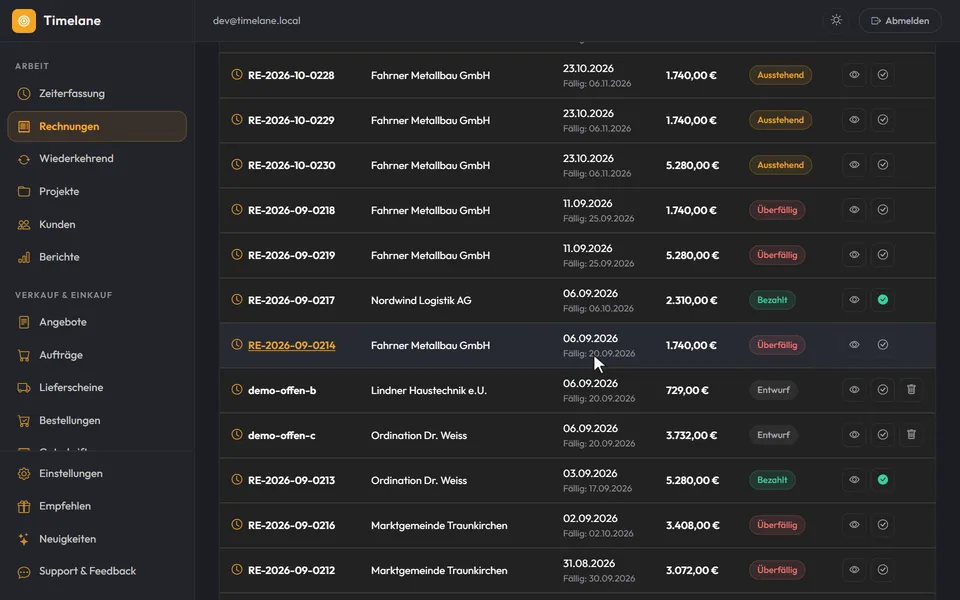Open Angebote in the sidebar
The width and height of the screenshot is (960, 600).
click(x=97, y=322)
